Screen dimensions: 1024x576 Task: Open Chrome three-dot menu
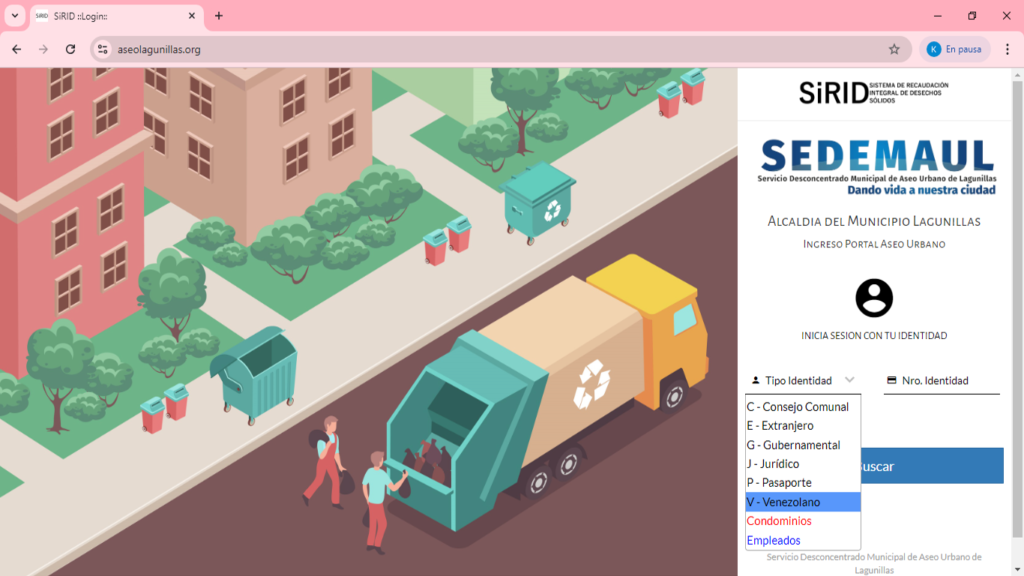point(1006,49)
